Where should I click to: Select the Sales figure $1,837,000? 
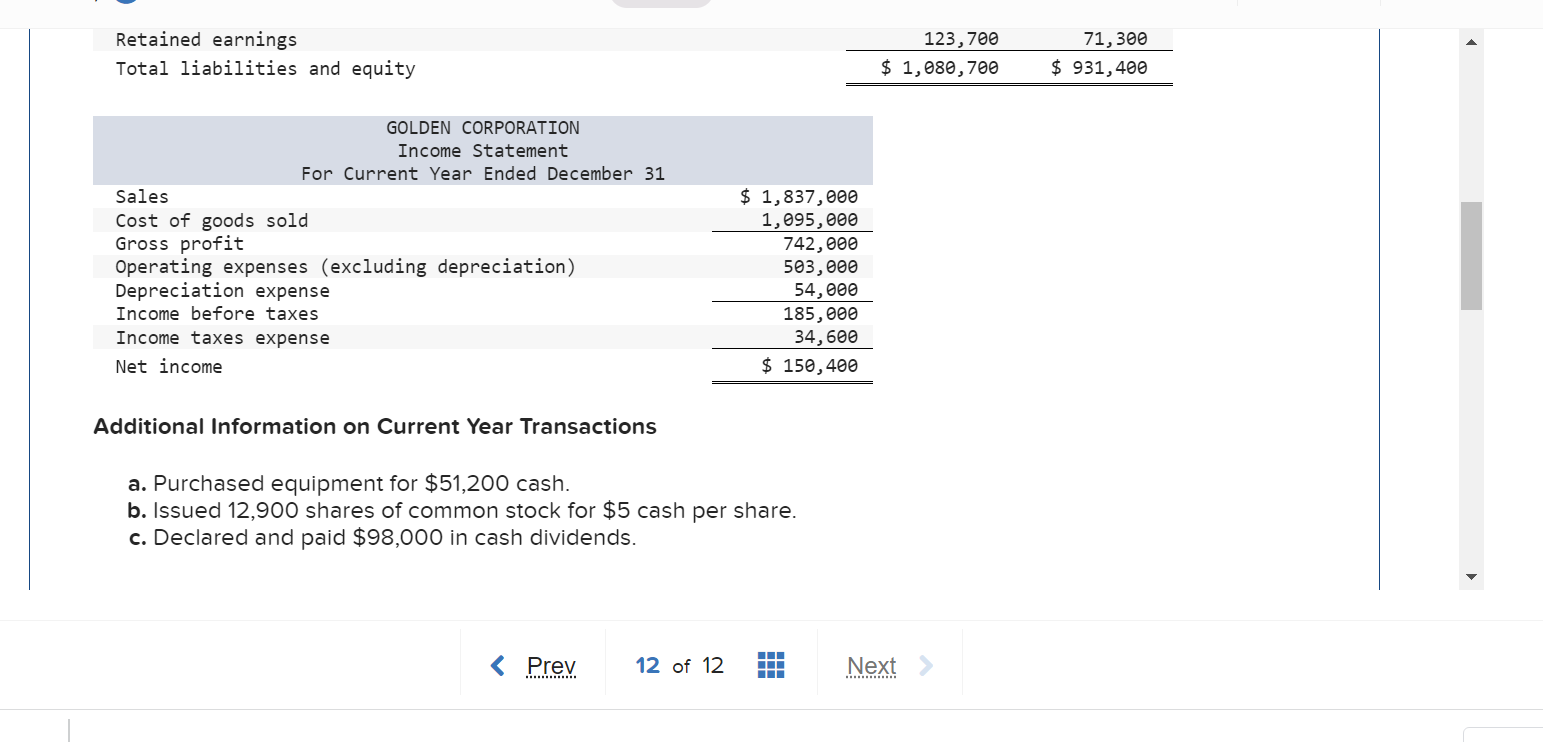pos(798,196)
